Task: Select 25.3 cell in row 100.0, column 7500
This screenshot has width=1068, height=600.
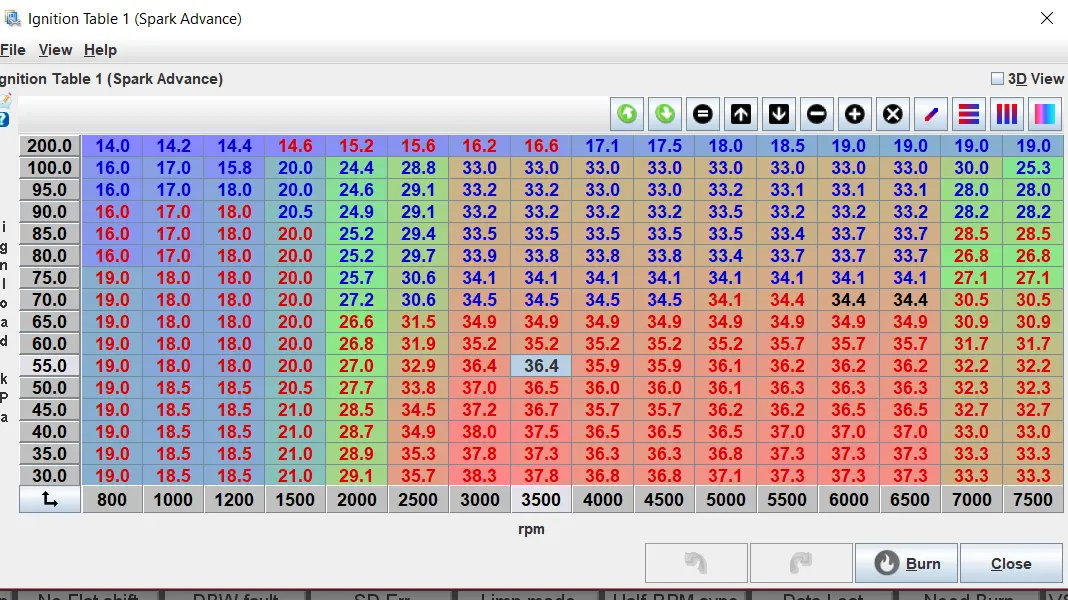Action: click(x=1033, y=168)
